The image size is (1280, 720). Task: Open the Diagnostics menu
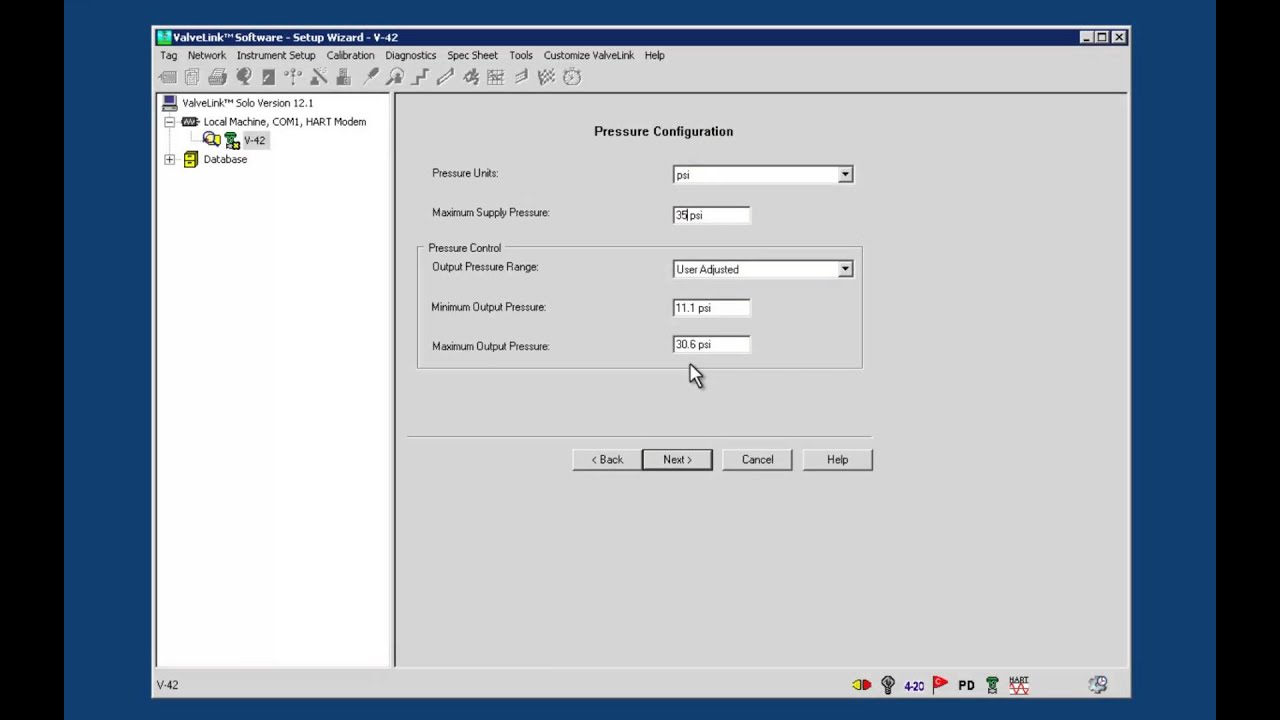[411, 56]
